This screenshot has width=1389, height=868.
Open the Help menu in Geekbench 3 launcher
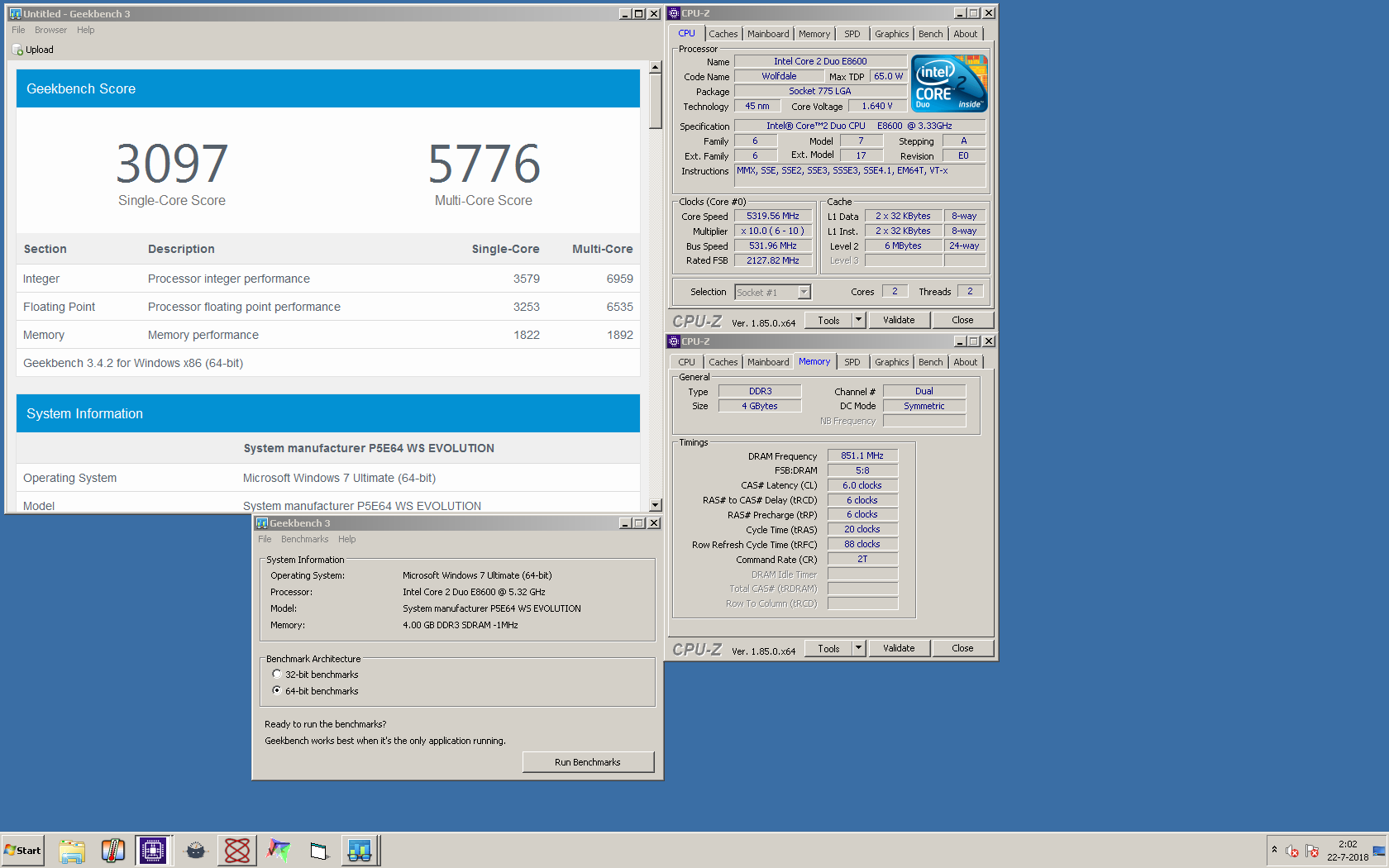(x=346, y=539)
